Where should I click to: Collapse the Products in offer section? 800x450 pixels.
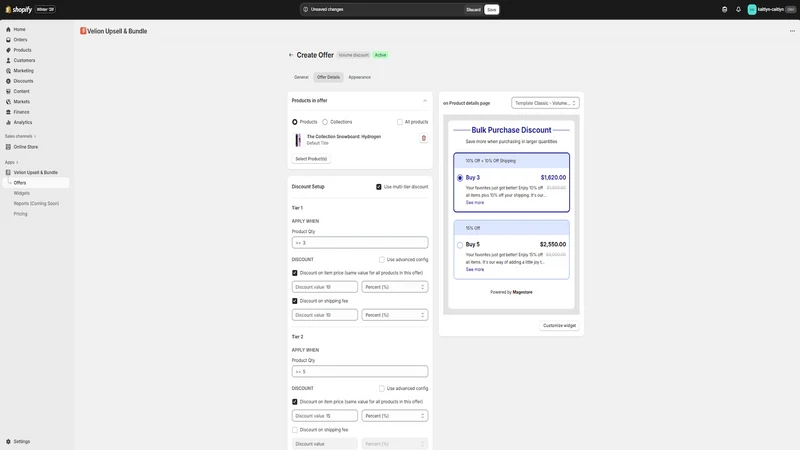[x=424, y=101]
